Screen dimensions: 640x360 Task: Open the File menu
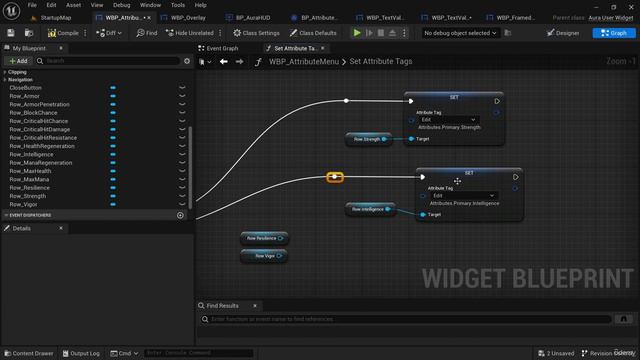[x=32, y=5]
